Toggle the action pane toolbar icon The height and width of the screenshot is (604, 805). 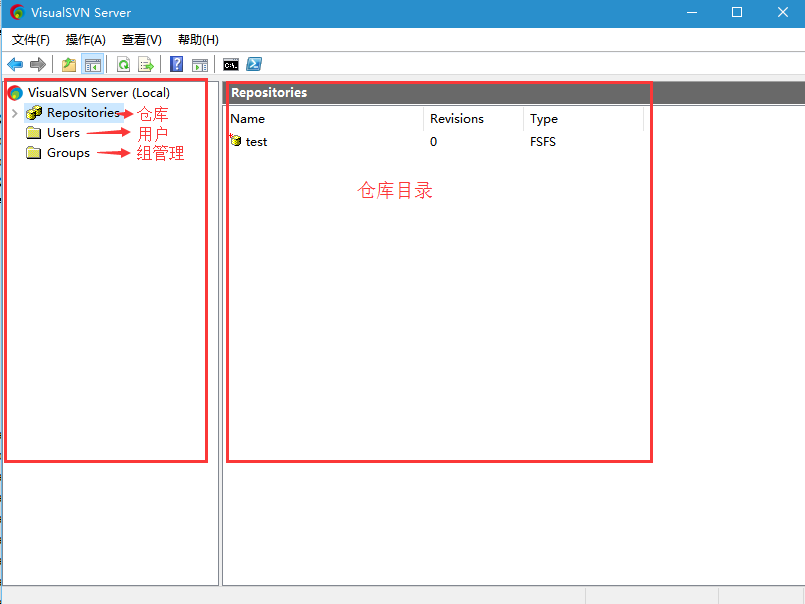point(200,65)
